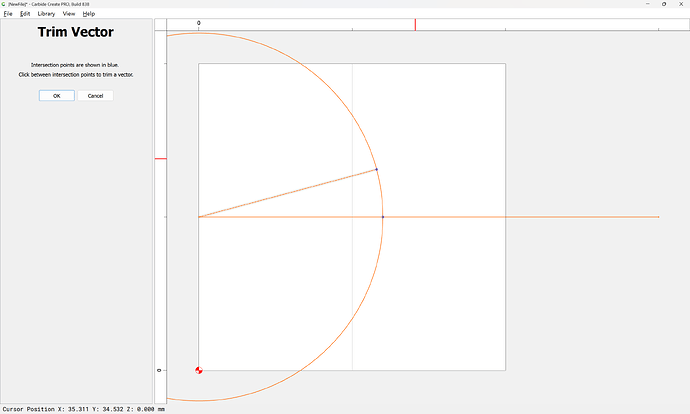Open the Help menu
This screenshot has height=414, width=690.
tap(89, 14)
